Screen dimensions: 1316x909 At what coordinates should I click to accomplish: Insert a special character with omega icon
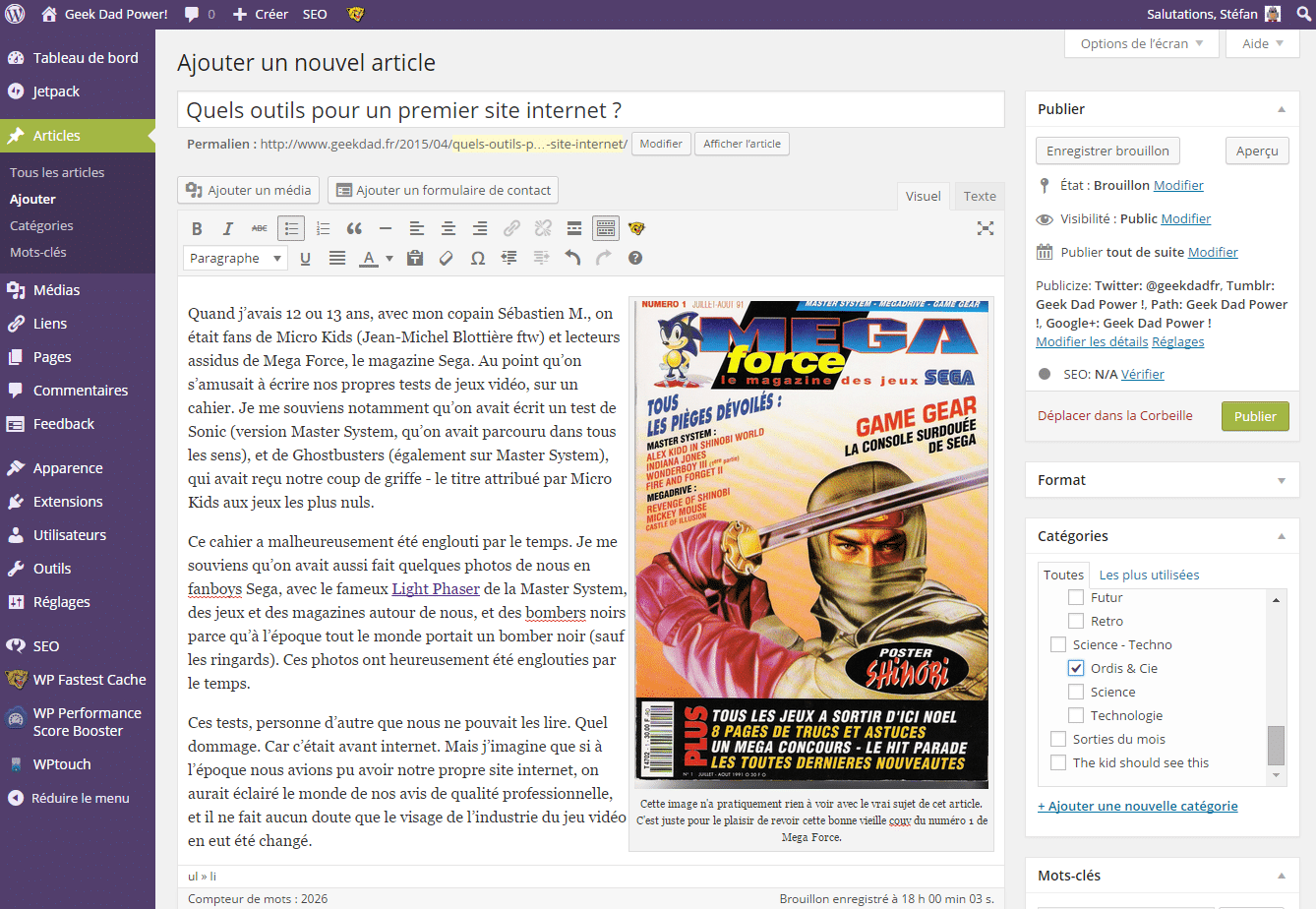[x=478, y=258]
